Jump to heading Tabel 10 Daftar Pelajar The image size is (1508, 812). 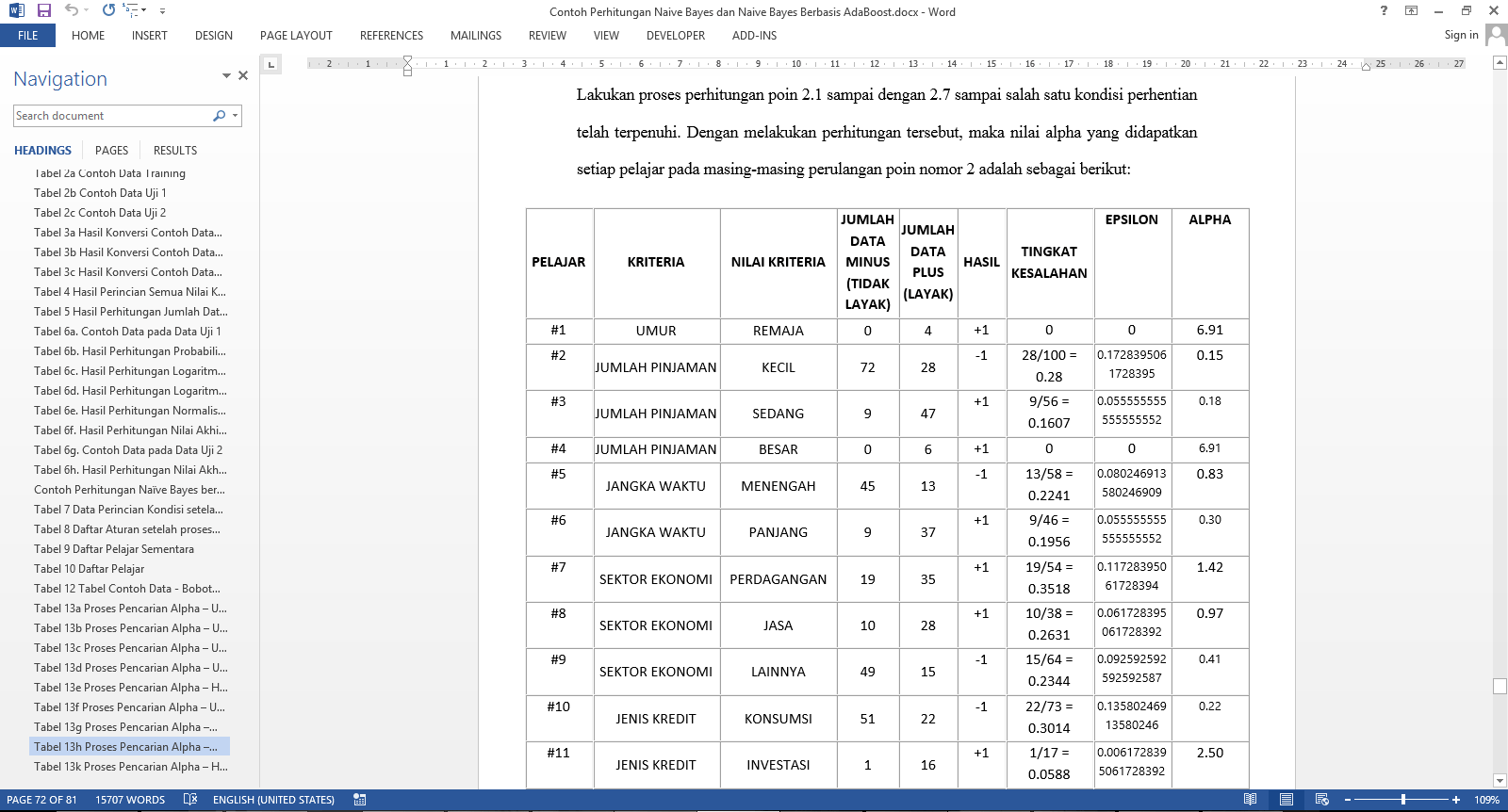[90, 569]
